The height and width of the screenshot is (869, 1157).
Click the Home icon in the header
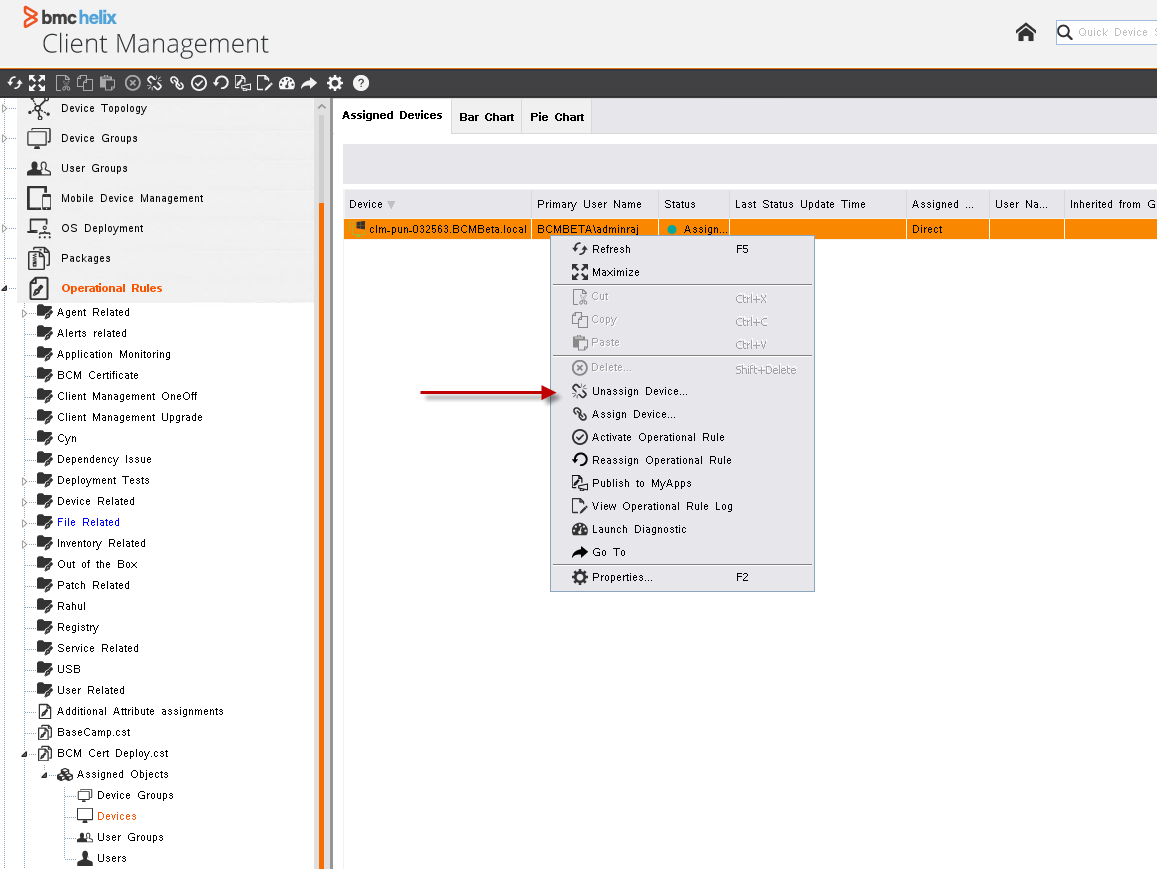1026,32
